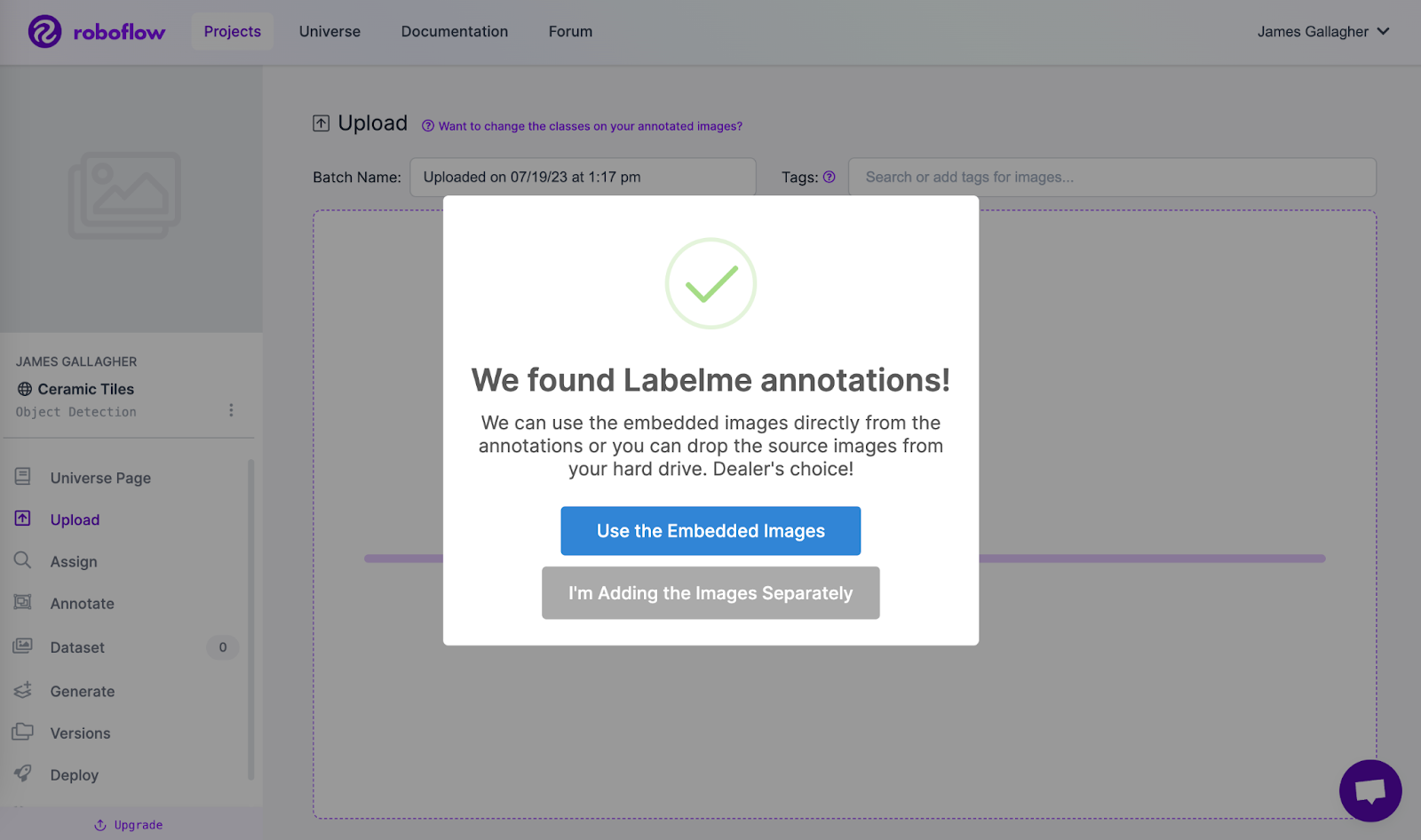The image size is (1421, 840).
Task: Click the Tags help question icon
Action: tap(829, 177)
